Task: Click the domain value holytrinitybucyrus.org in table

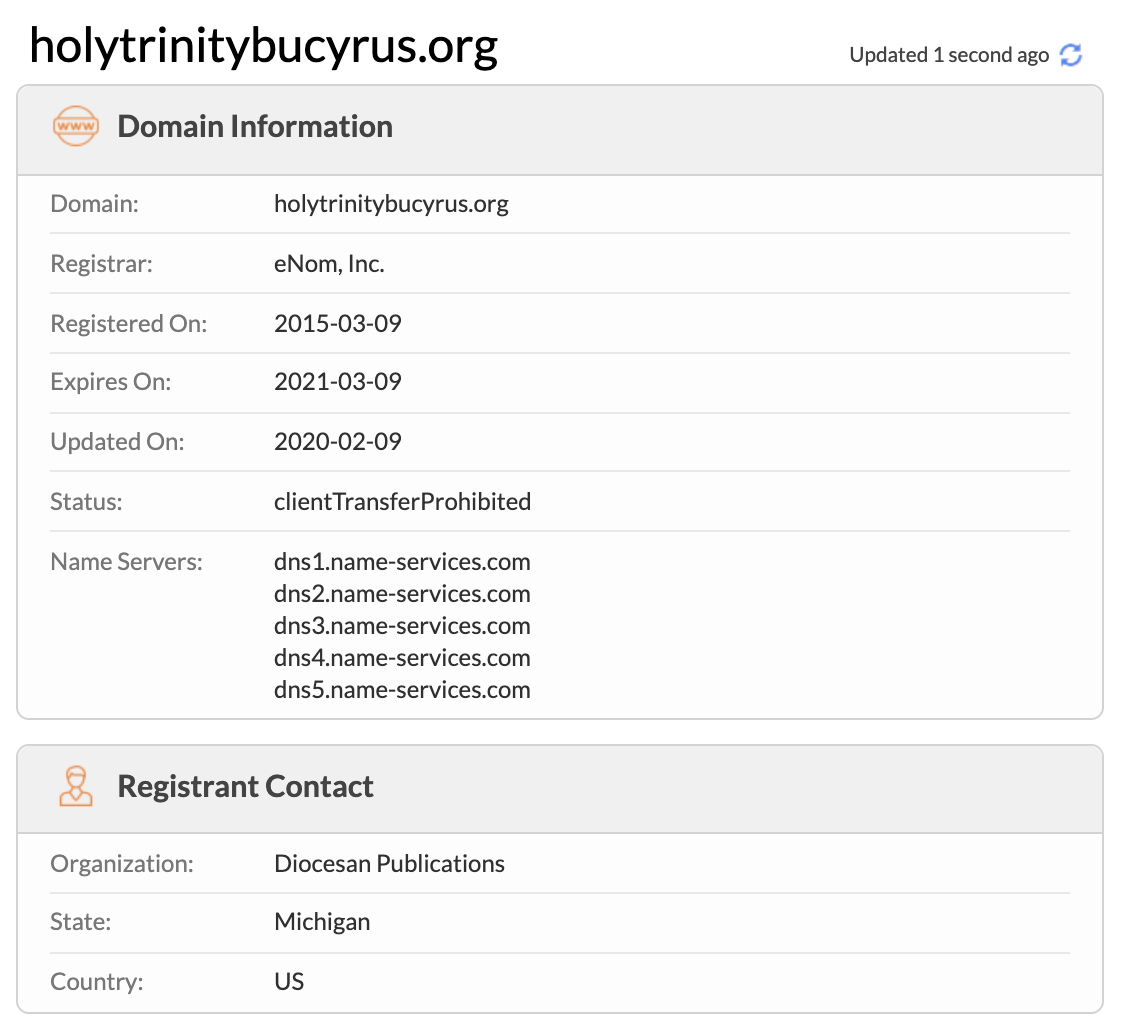Action: click(391, 204)
